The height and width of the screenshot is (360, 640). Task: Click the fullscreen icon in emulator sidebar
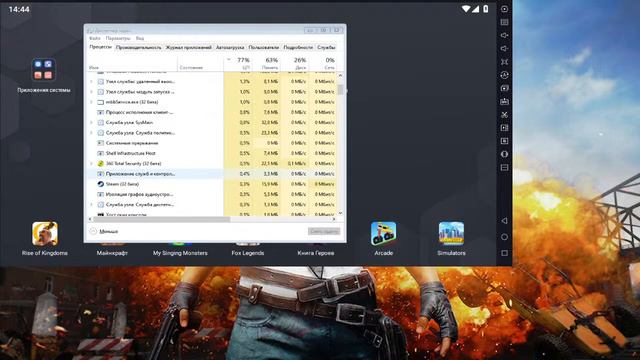pos(504,62)
